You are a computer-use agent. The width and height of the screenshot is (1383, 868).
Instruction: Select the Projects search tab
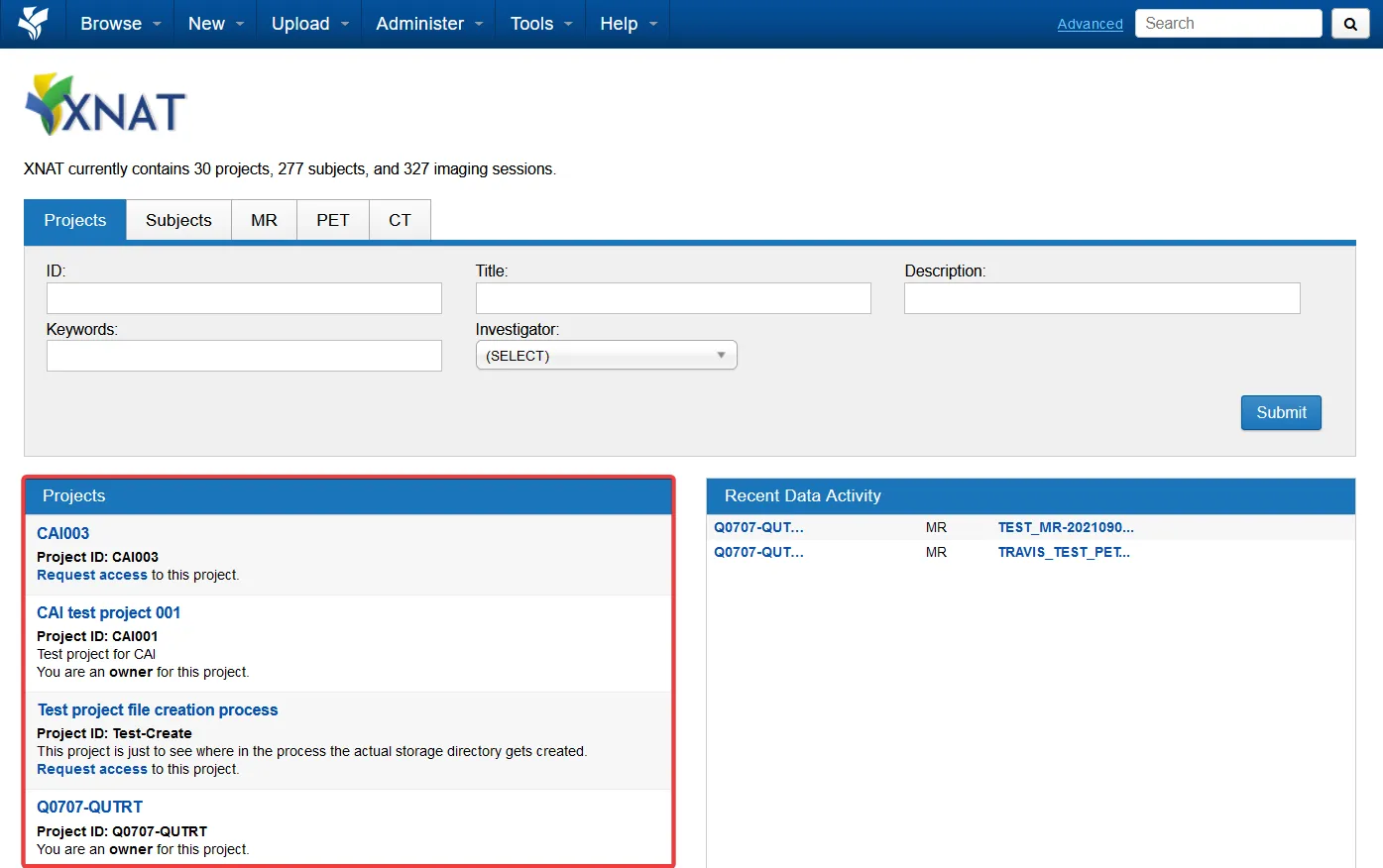click(x=75, y=220)
